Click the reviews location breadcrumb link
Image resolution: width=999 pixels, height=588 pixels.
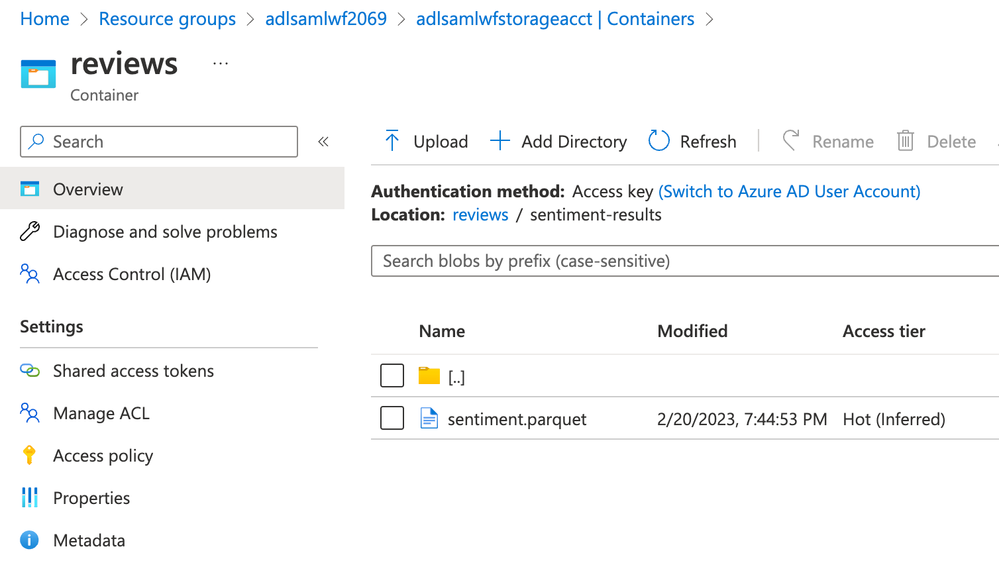(480, 215)
